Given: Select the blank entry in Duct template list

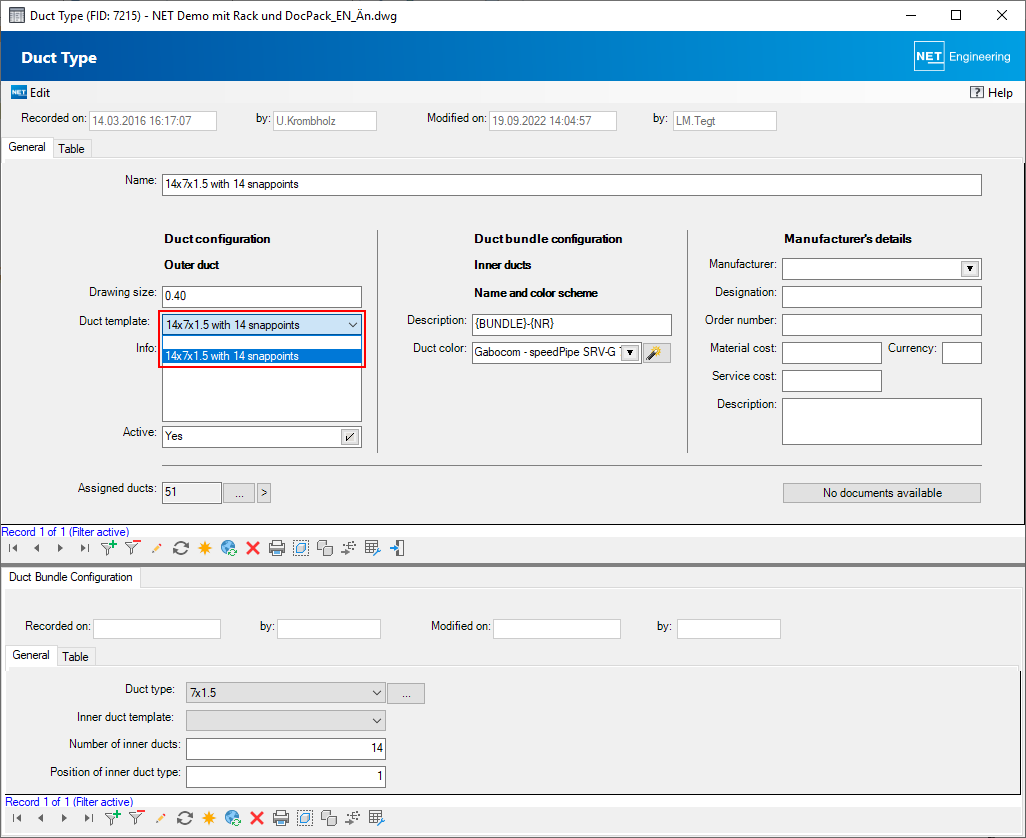Looking at the screenshot, I should click(x=262, y=343).
